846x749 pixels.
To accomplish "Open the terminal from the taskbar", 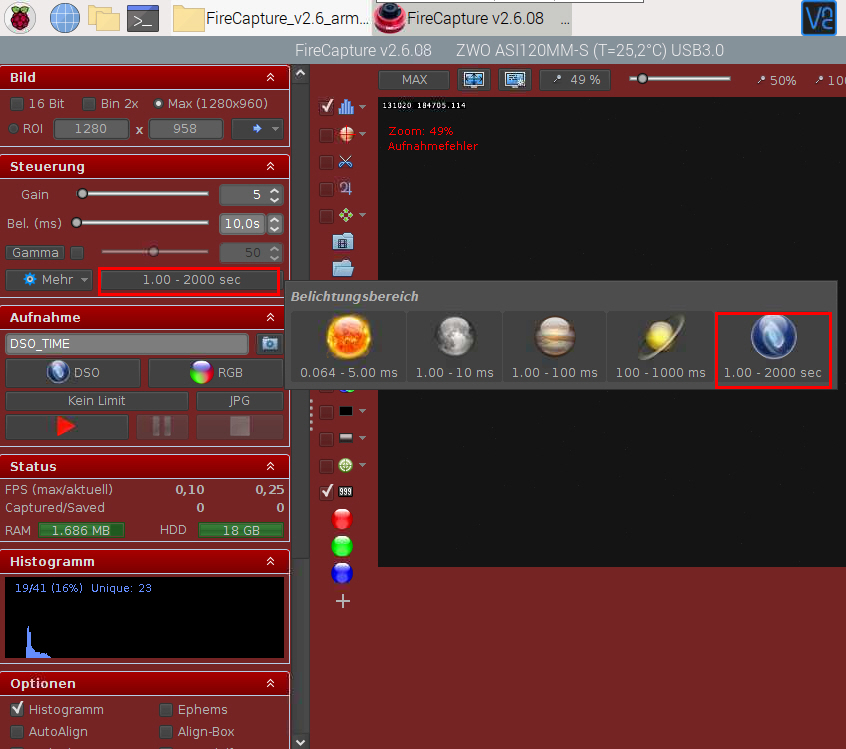I will pyautogui.click(x=143, y=18).
